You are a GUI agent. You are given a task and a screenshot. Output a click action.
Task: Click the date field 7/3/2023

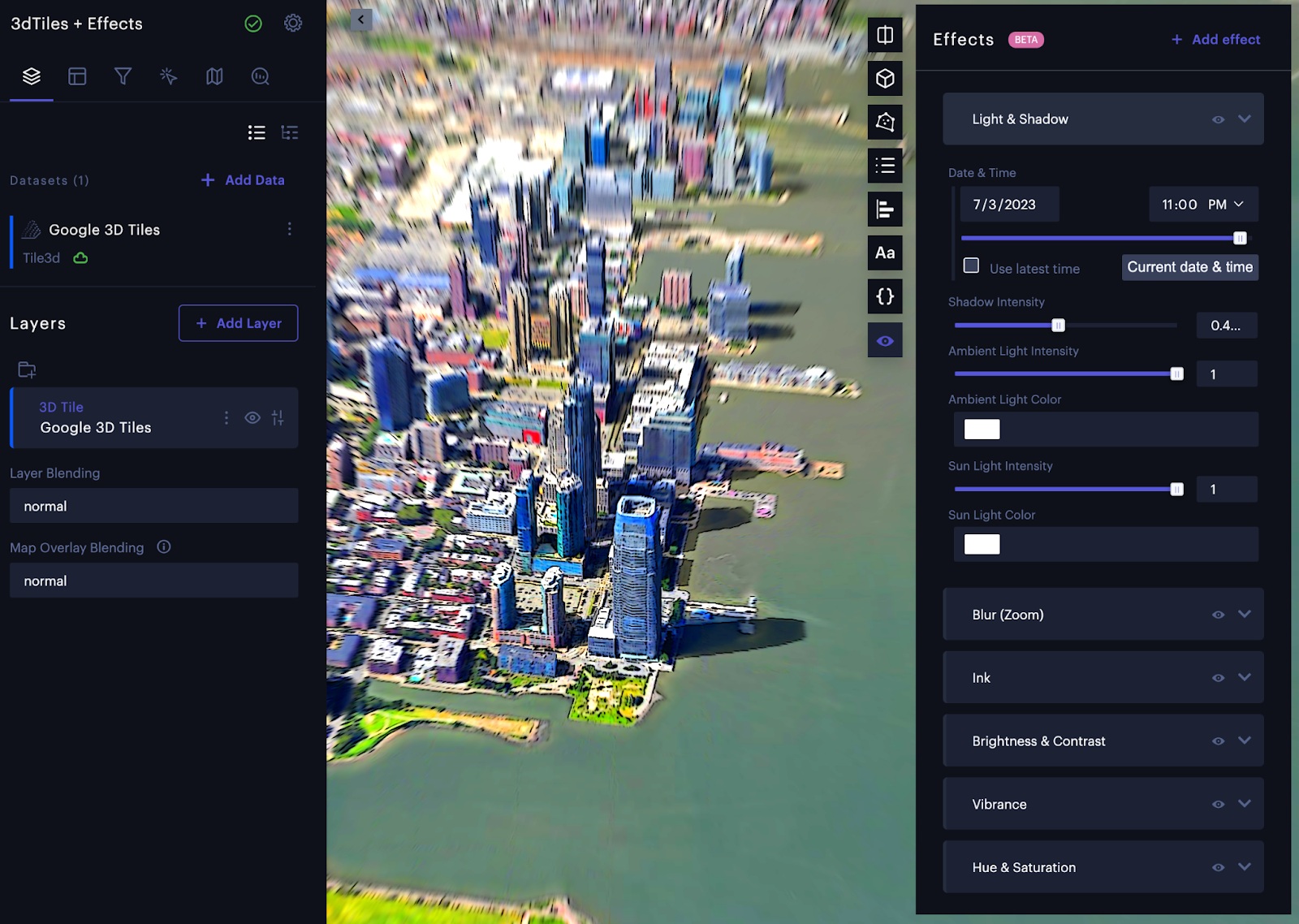click(1010, 205)
